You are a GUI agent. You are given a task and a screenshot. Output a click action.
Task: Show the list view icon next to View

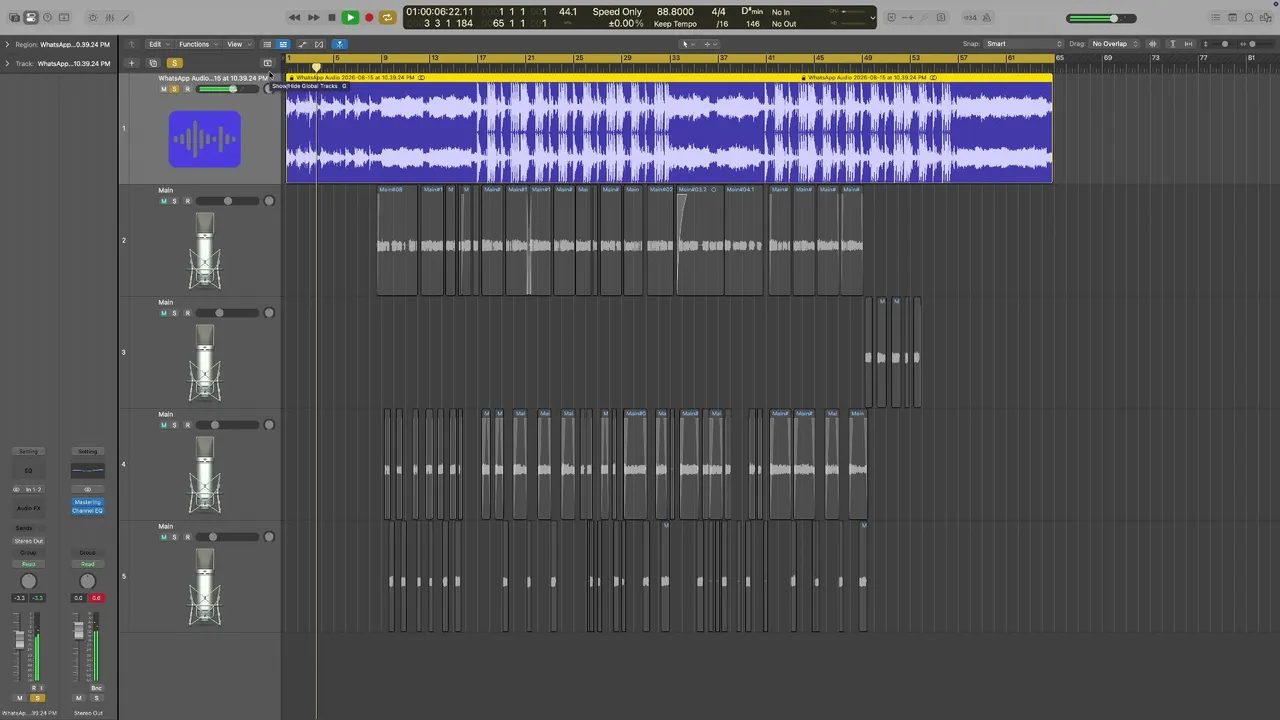point(267,44)
